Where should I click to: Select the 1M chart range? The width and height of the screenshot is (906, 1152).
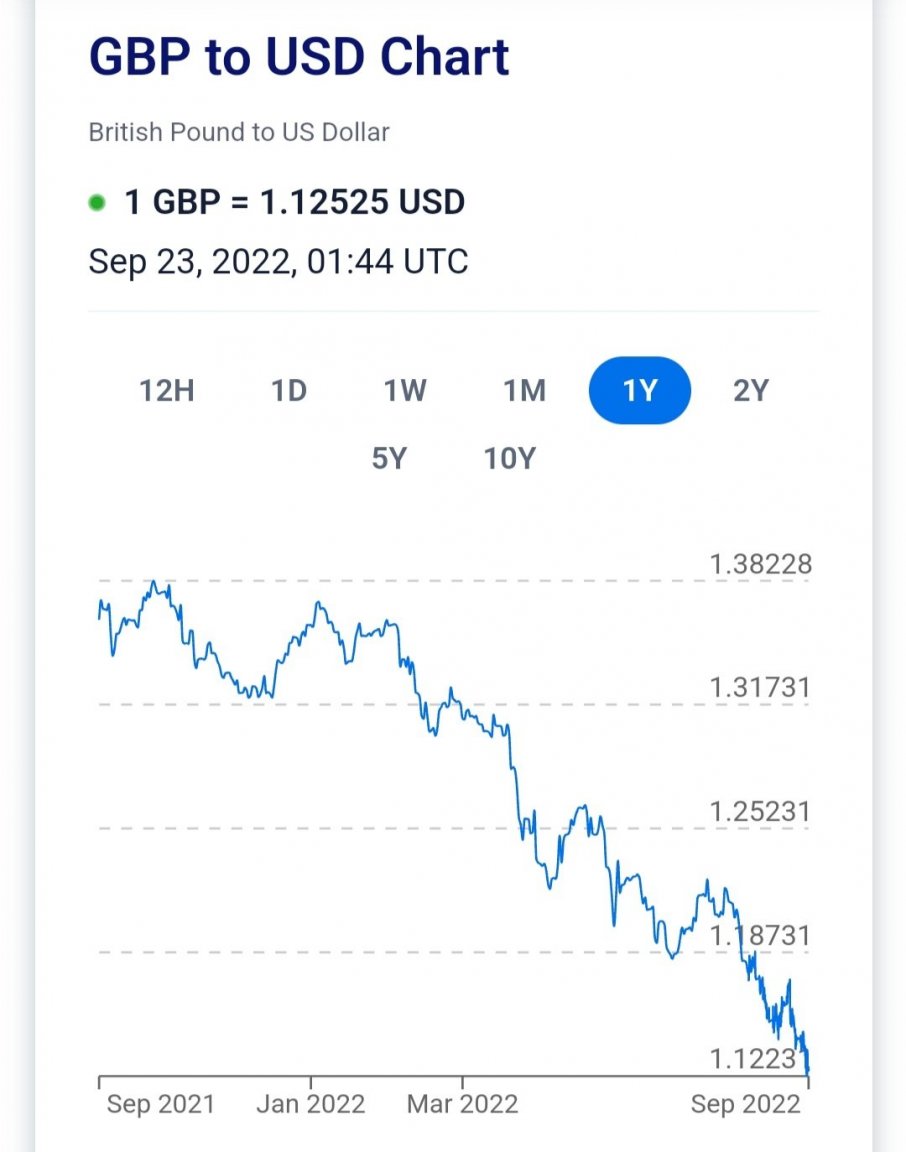[525, 390]
